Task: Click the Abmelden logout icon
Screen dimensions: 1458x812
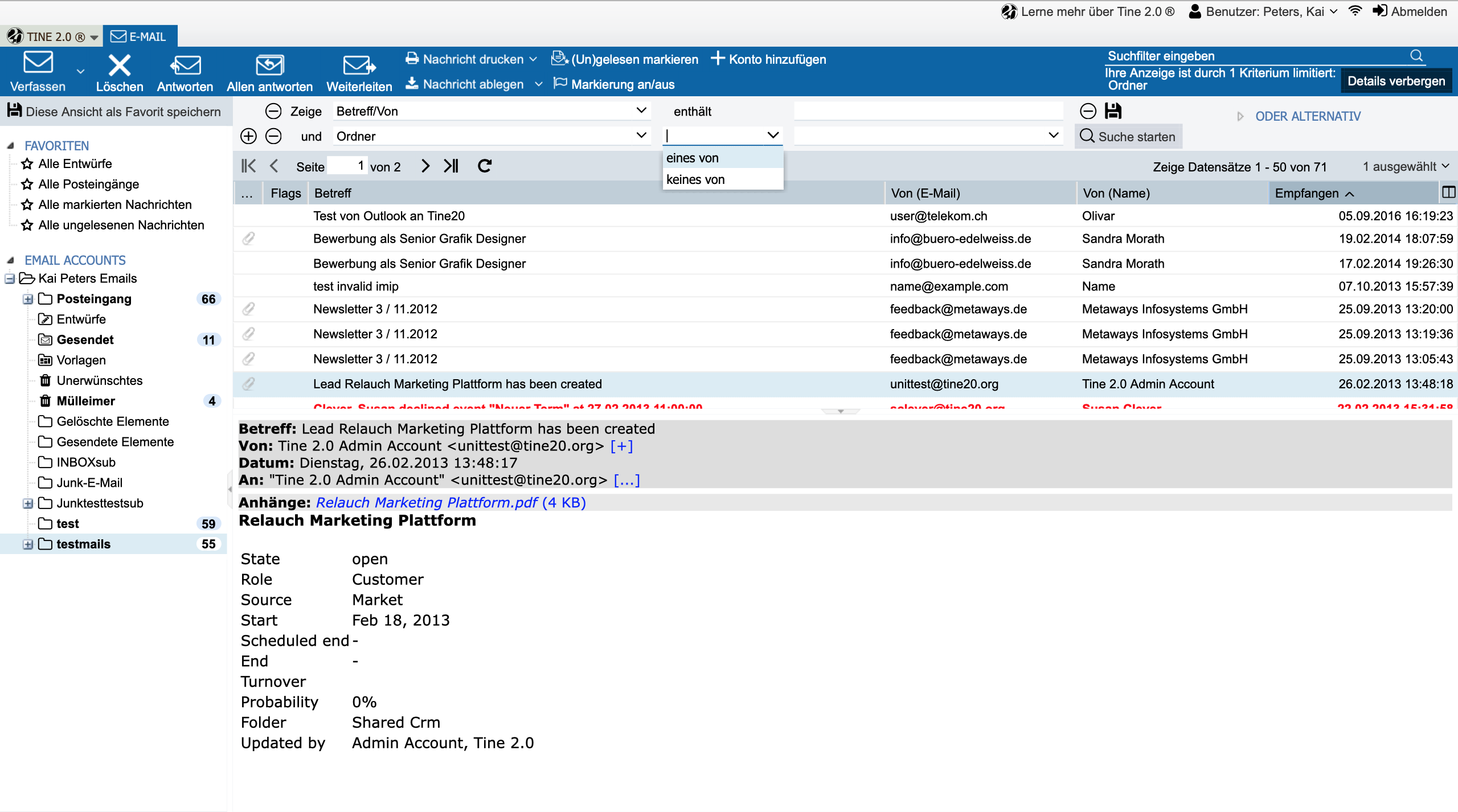Action: [1379, 11]
